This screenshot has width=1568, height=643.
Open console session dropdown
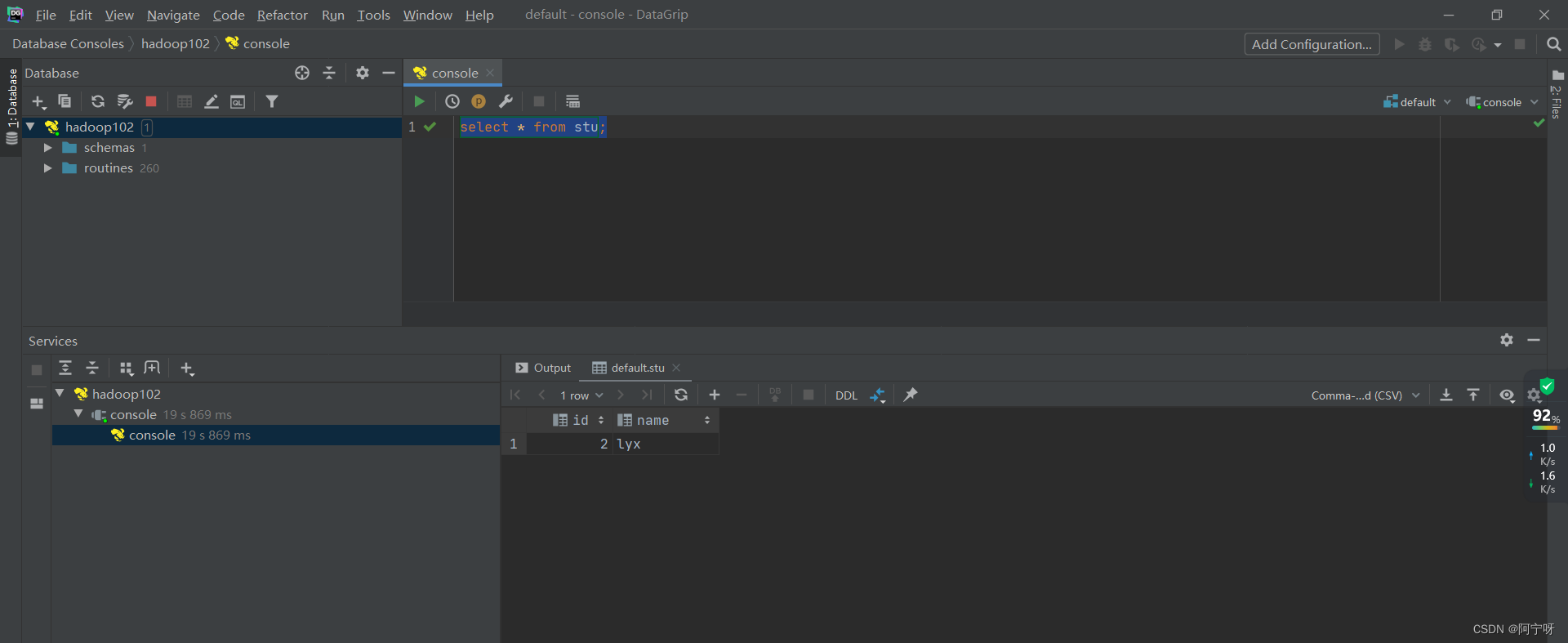tap(1502, 102)
